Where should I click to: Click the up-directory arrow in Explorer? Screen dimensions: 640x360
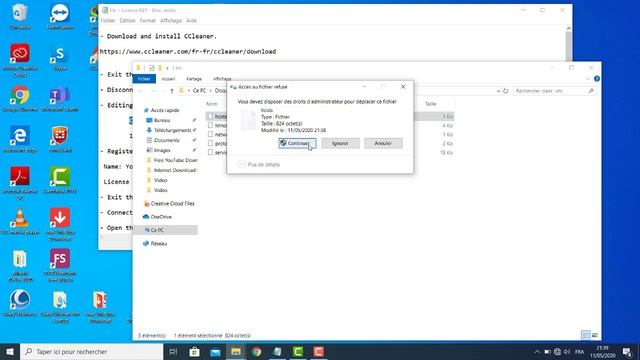pyautogui.click(x=172, y=91)
